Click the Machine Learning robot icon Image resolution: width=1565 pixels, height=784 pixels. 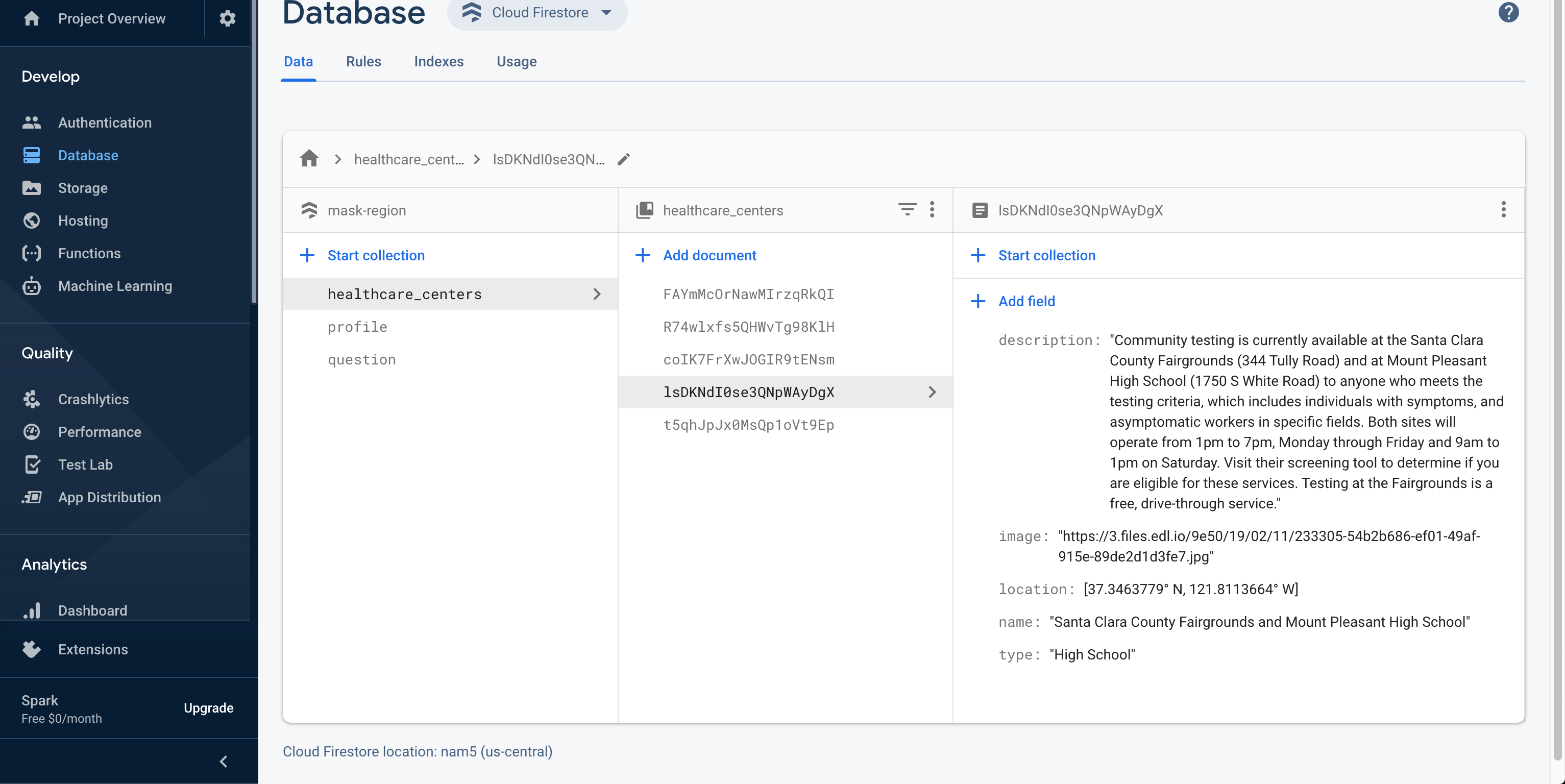(x=32, y=286)
